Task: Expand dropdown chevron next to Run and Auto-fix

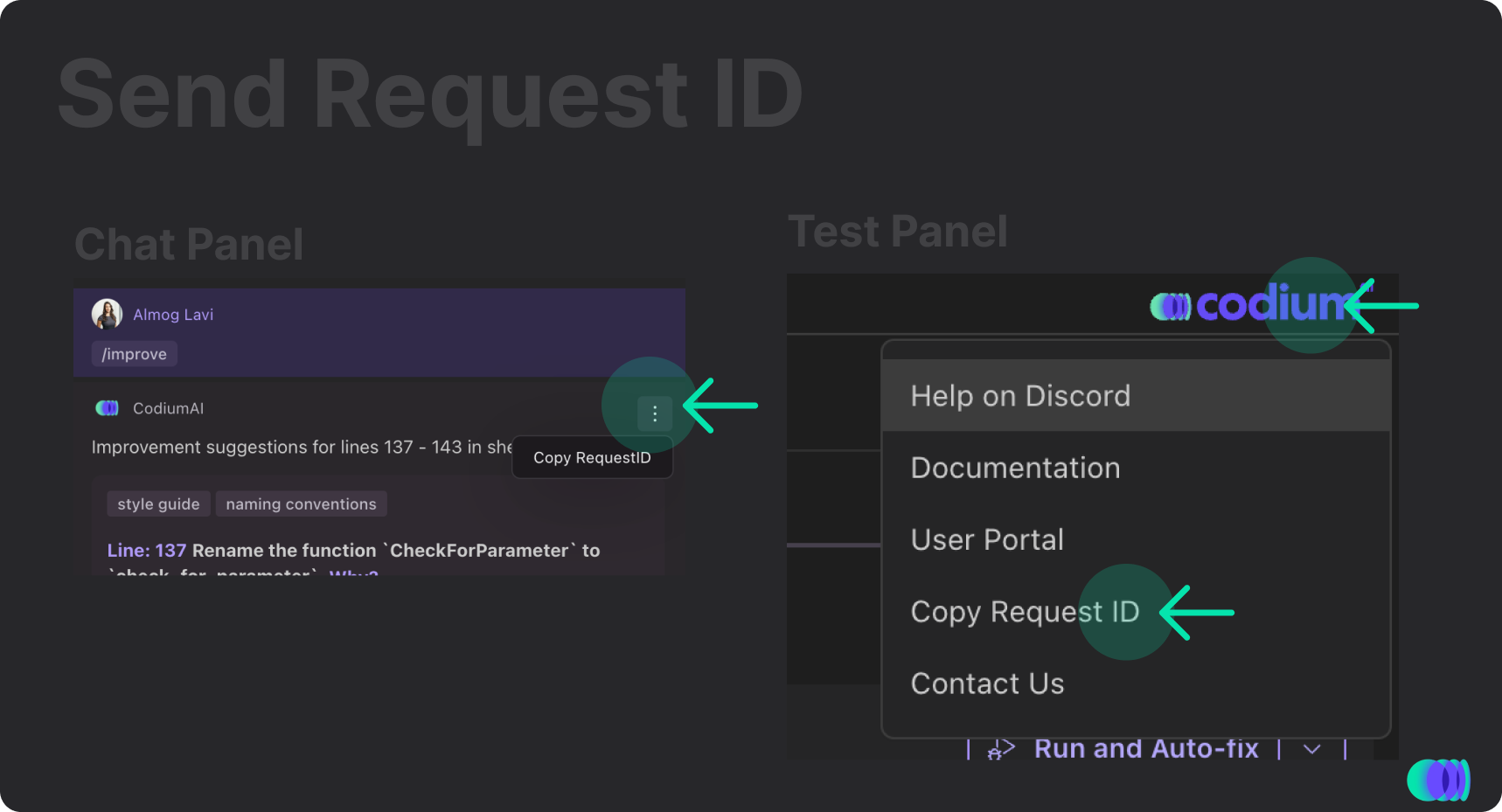Action: tap(1311, 749)
